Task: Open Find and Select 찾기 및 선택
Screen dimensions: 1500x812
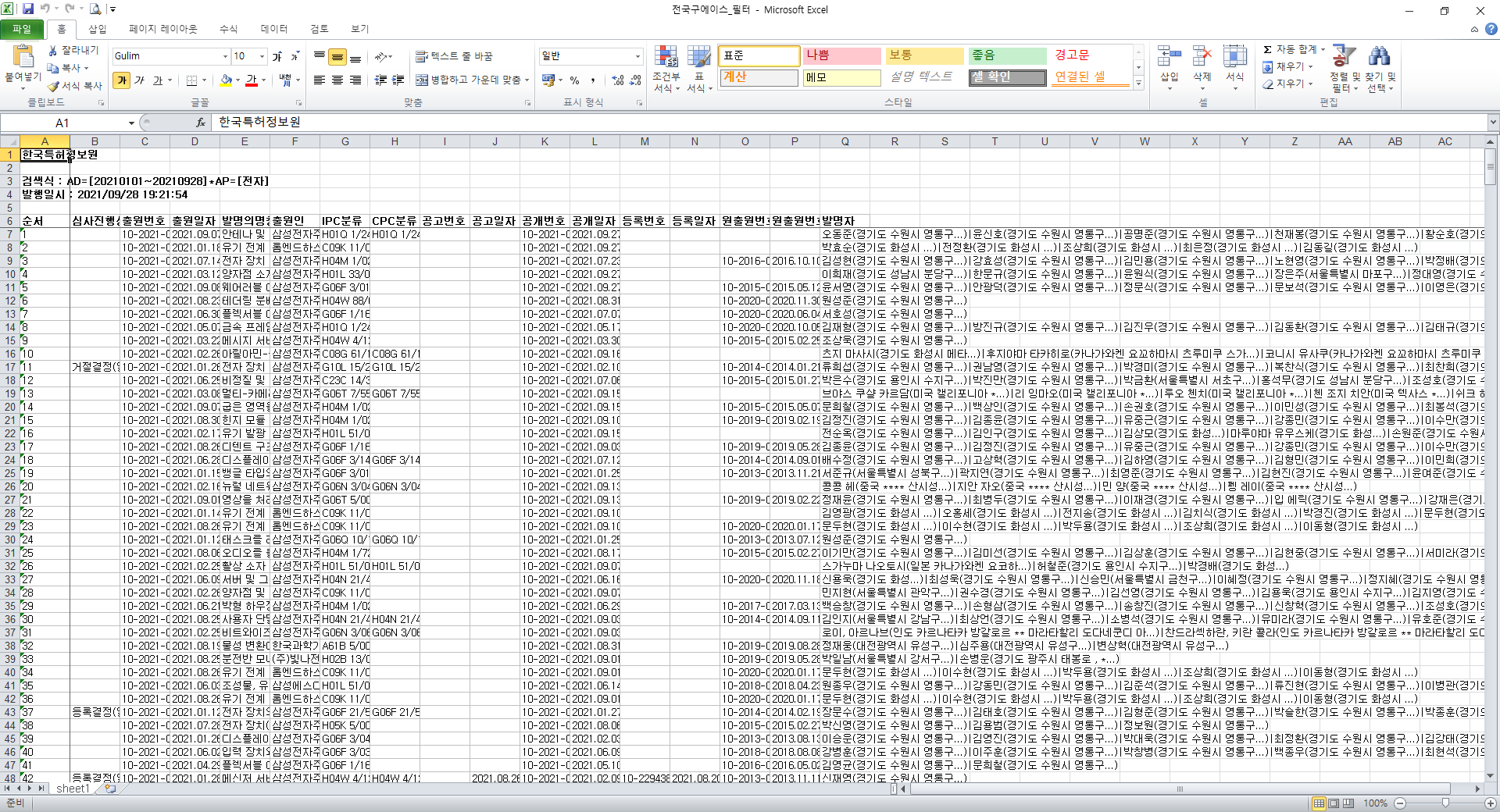Action: (x=1380, y=69)
